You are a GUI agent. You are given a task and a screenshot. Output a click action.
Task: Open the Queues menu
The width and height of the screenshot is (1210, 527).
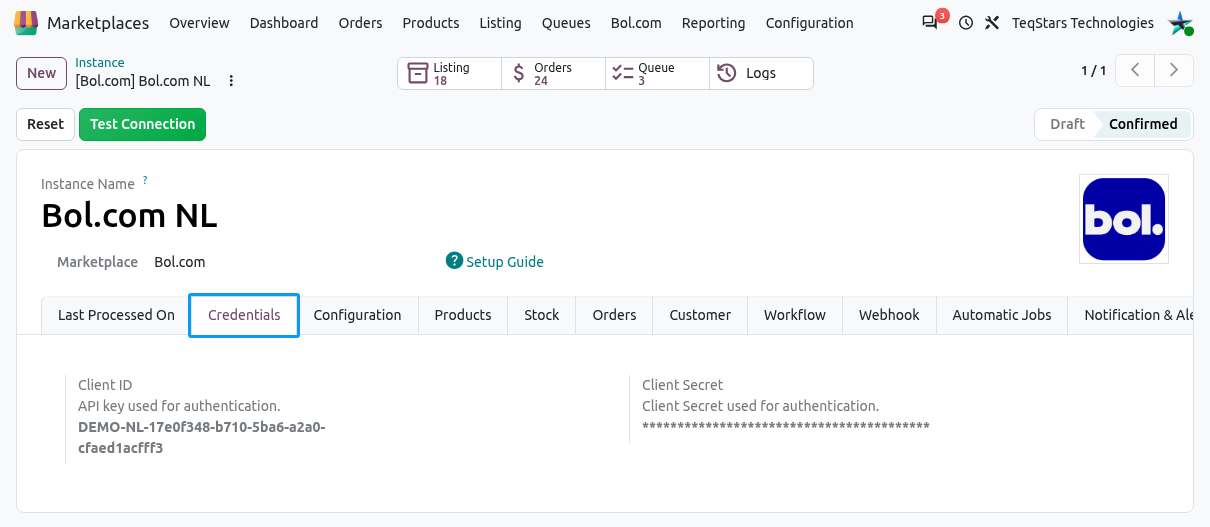[566, 23]
